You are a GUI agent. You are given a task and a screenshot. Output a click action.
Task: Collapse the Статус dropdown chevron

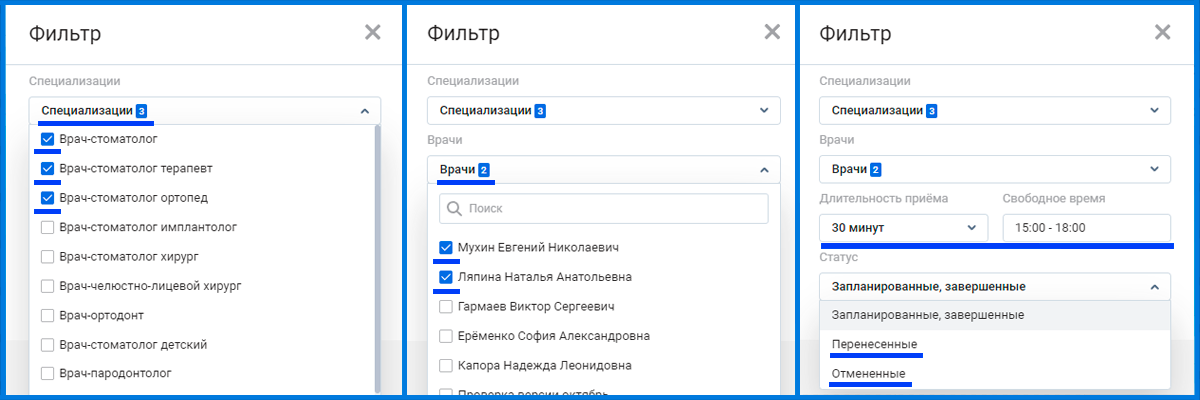(x=1154, y=287)
